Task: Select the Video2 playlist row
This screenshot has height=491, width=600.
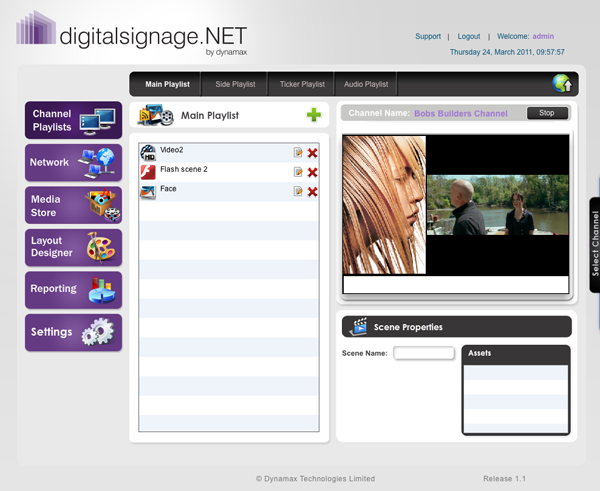Action: click(x=229, y=153)
